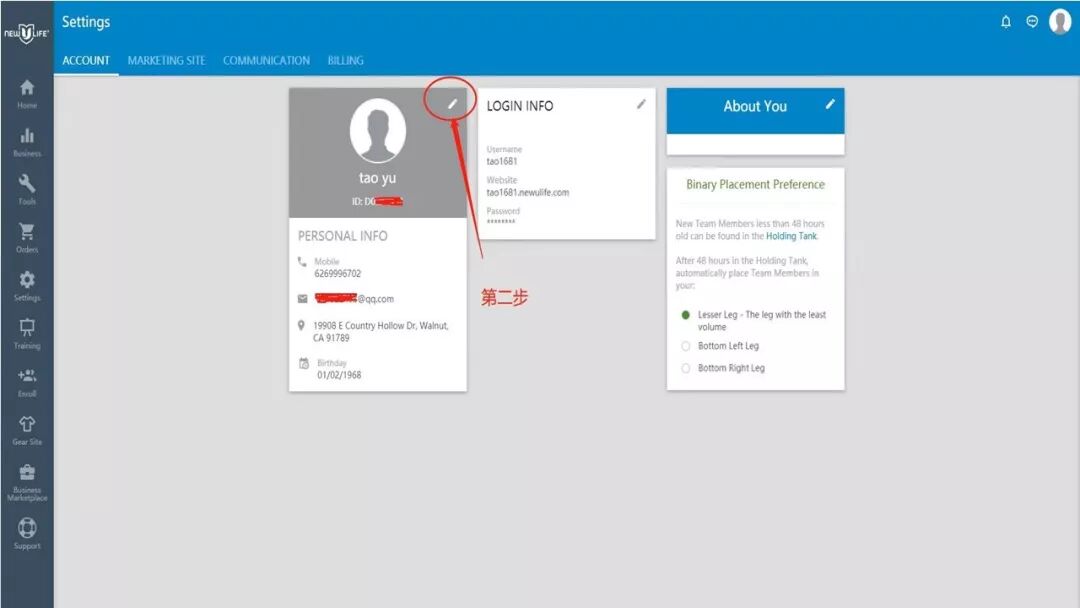
Task: Select Bottom Right Leg radio option
Action: [x=685, y=368]
